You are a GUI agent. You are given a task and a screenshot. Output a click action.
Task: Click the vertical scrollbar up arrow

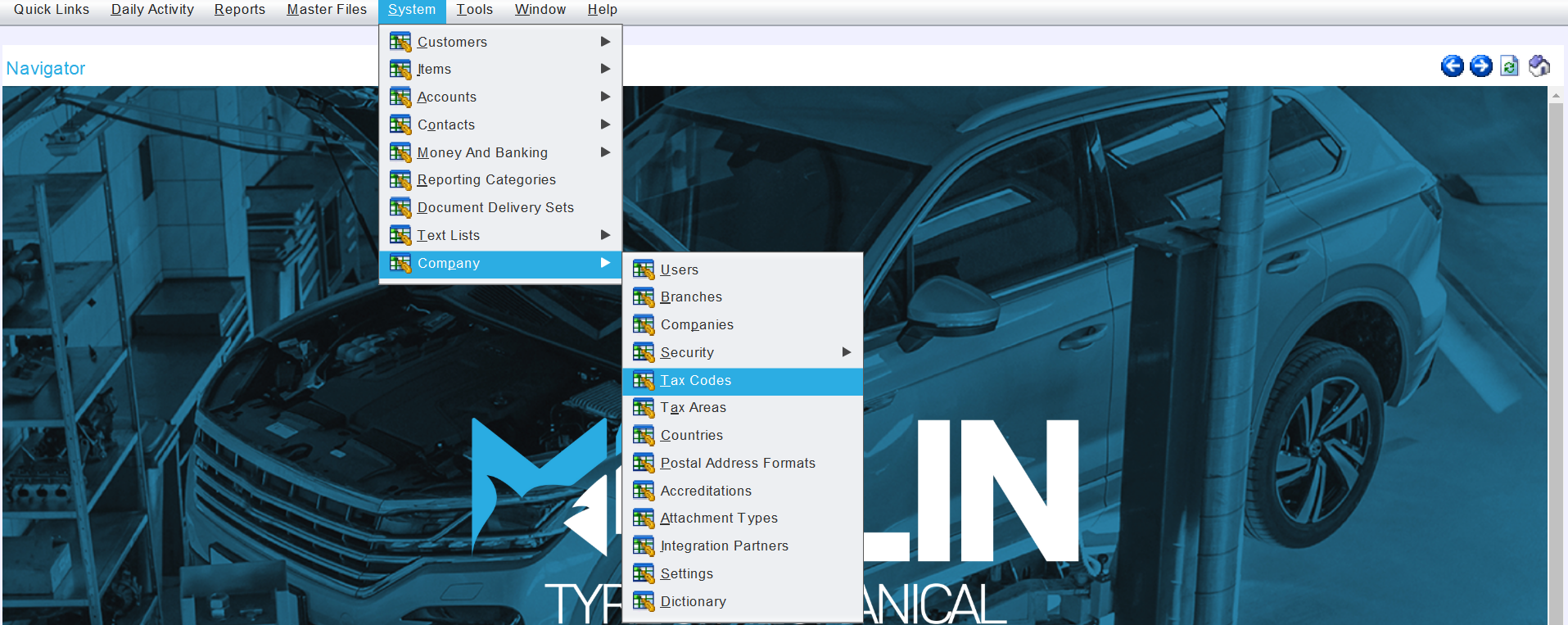[1556, 95]
